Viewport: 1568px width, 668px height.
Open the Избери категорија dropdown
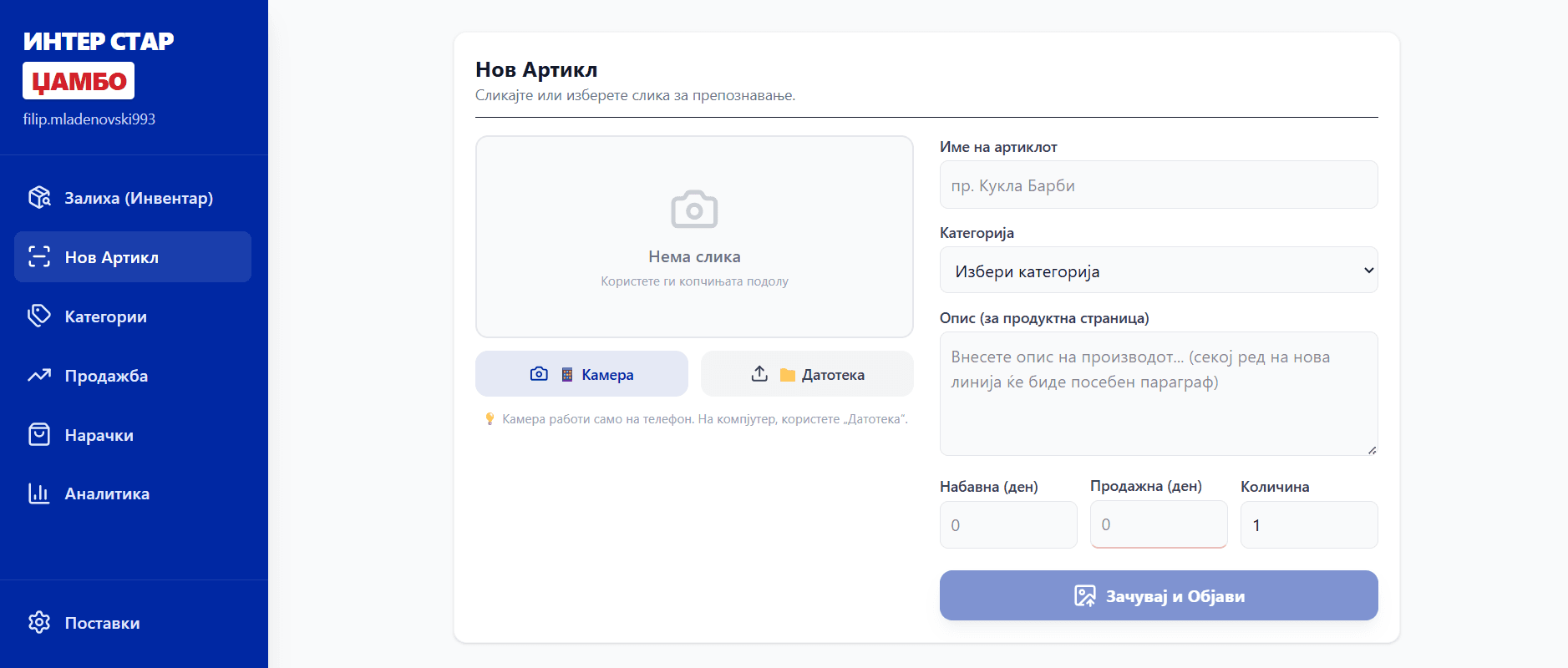coord(1158,270)
